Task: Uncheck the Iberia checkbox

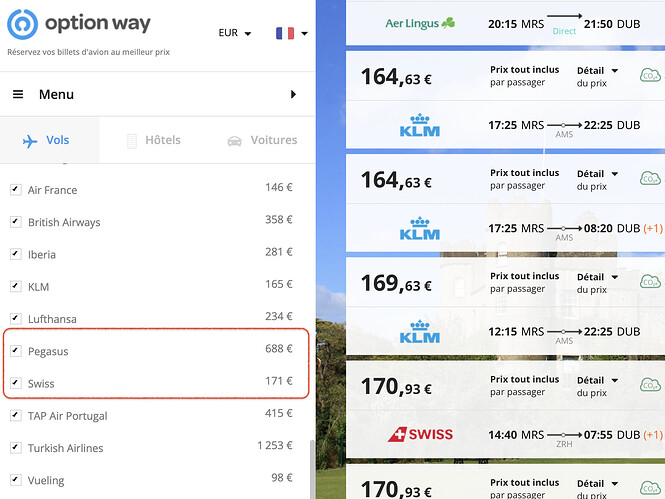Action: [16, 254]
